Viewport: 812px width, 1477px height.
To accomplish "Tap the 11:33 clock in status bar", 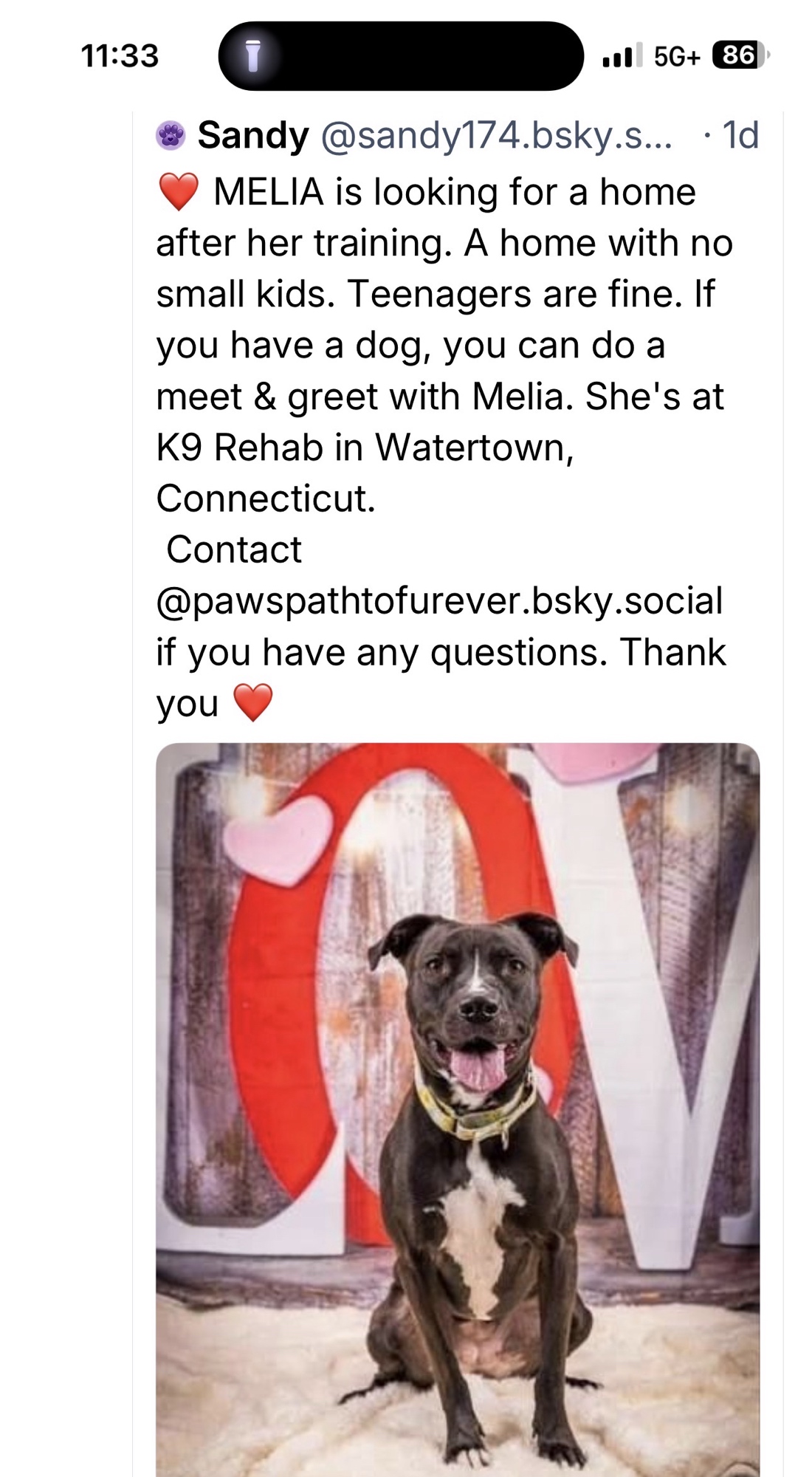I will point(120,56).
